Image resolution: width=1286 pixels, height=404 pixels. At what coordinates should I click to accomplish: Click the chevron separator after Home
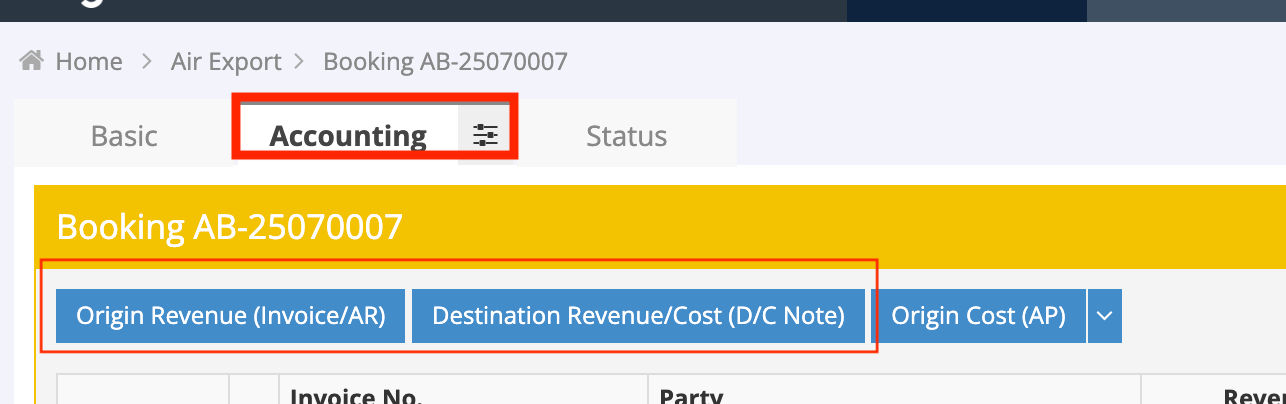(x=147, y=62)
